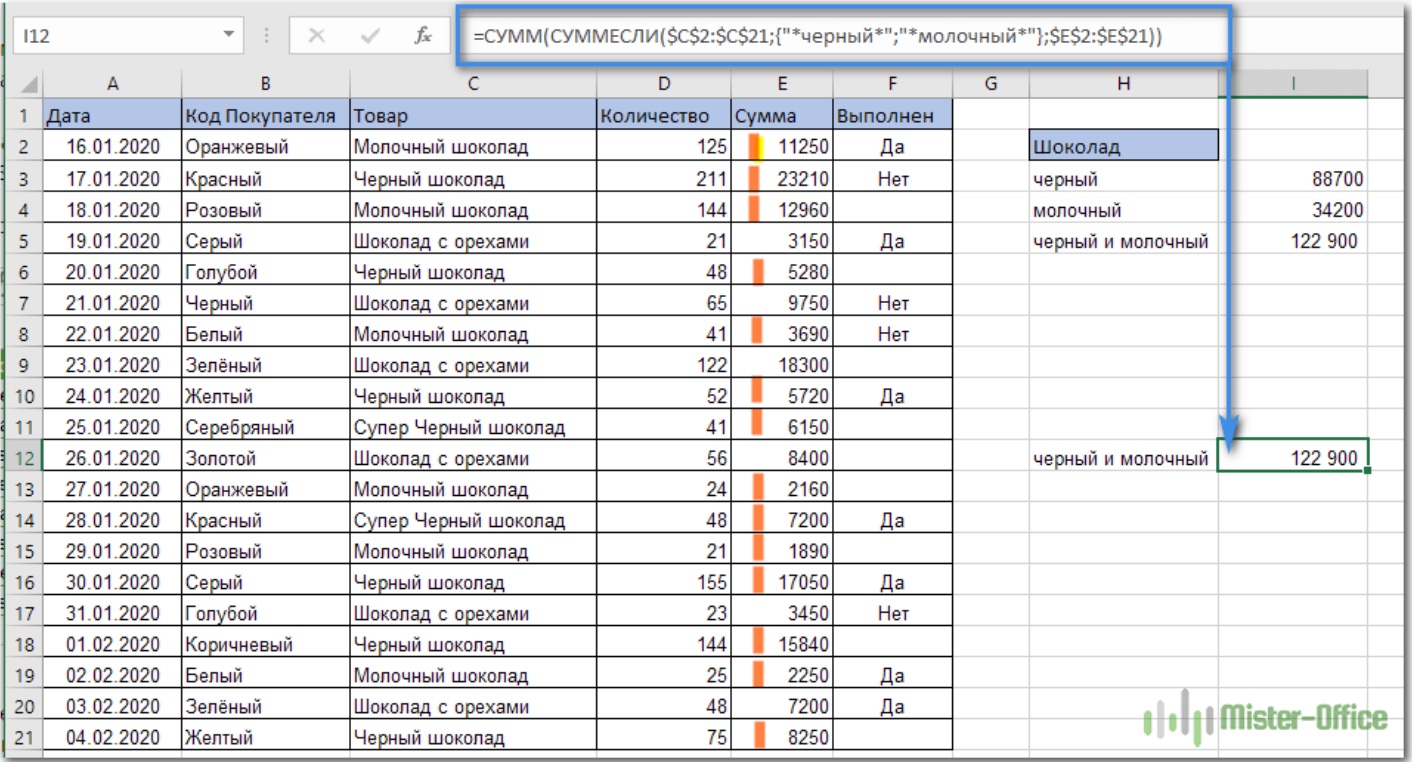Screen dimensions: 1412x762
Task: Click the Cancel X icon in formula bar
Action: click(x=317, y=36)
